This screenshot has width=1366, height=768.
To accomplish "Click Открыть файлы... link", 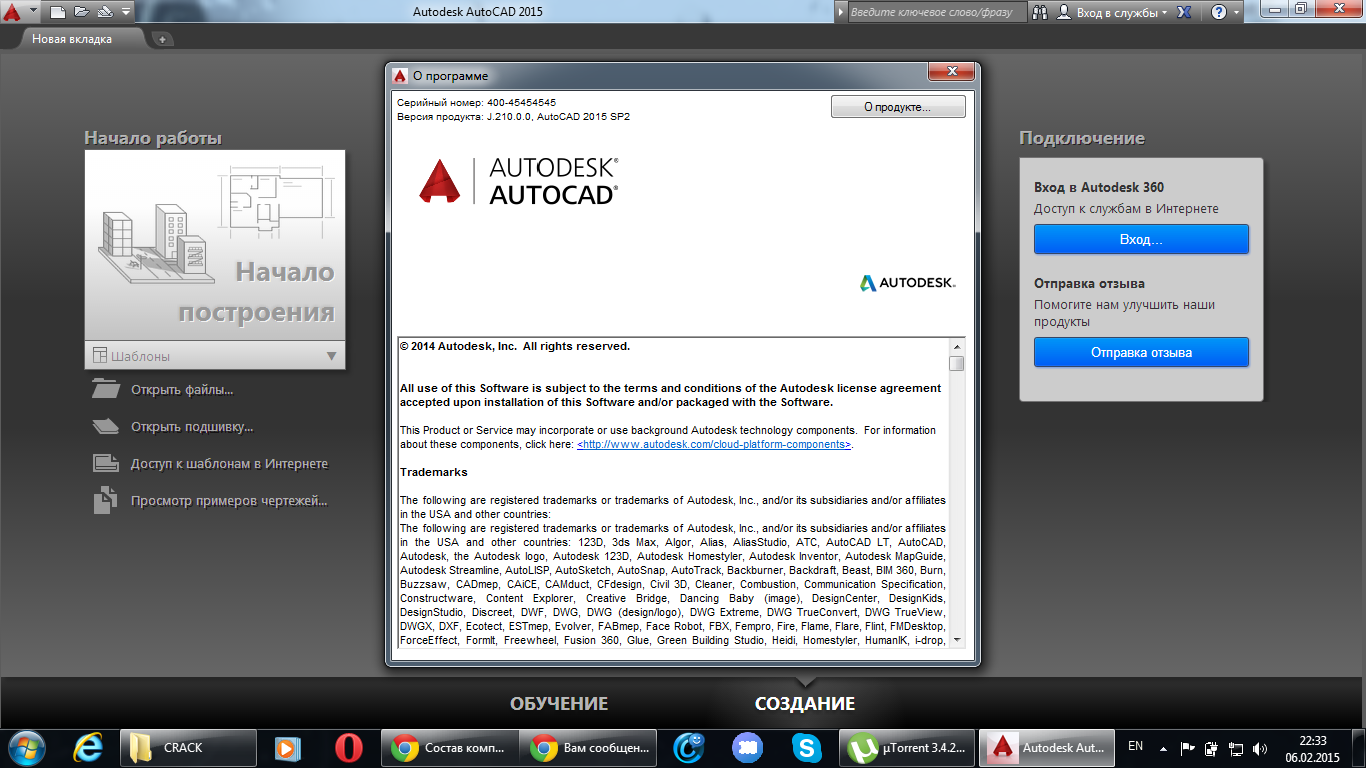I will [182, 390].
